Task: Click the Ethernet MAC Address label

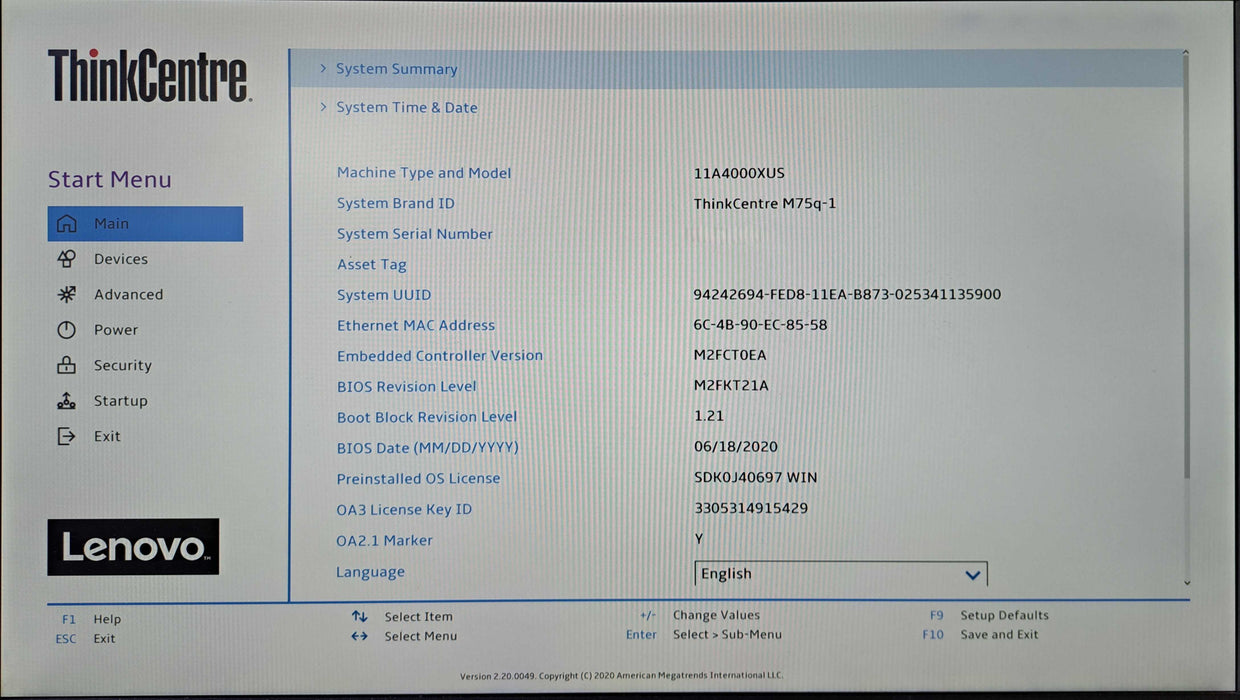Action: 416,325
